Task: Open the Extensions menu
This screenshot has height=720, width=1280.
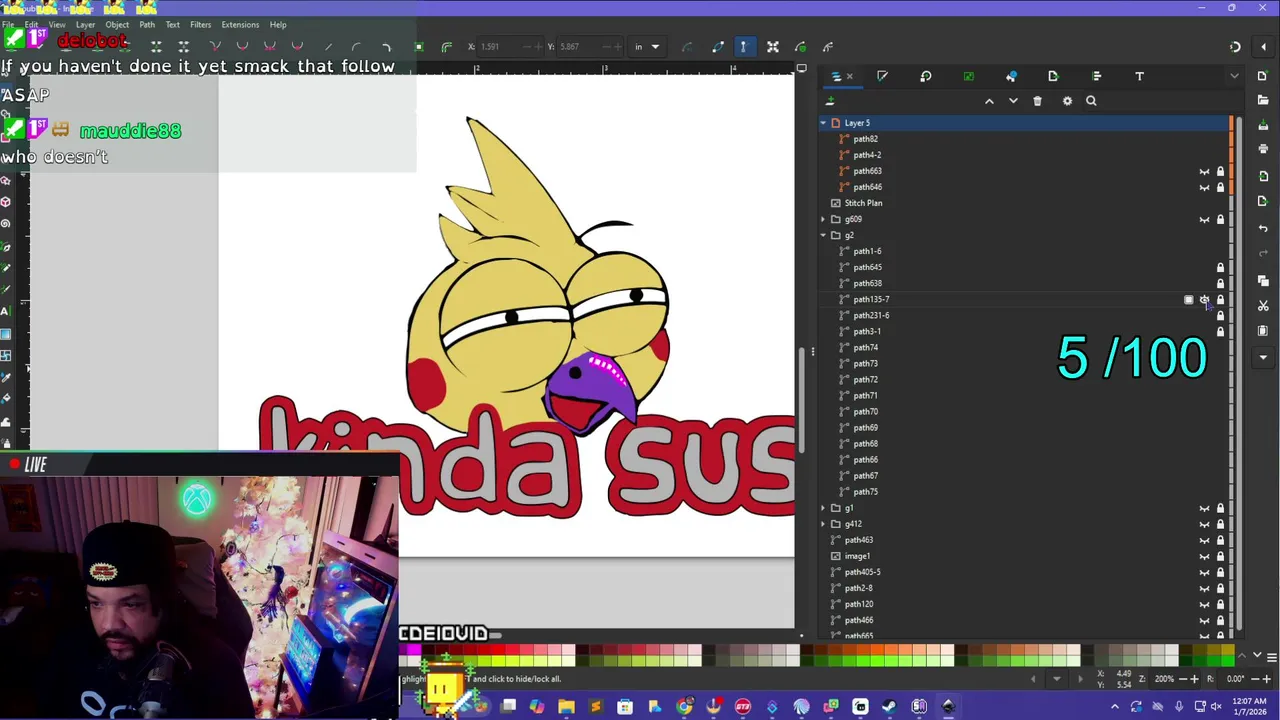Action: [240, 25]
